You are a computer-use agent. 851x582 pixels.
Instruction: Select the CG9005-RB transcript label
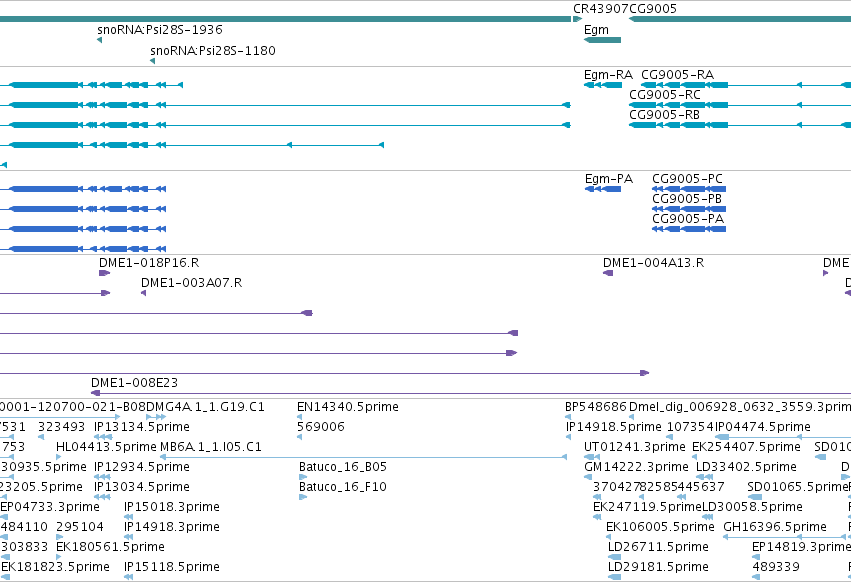tap(664, 115)
